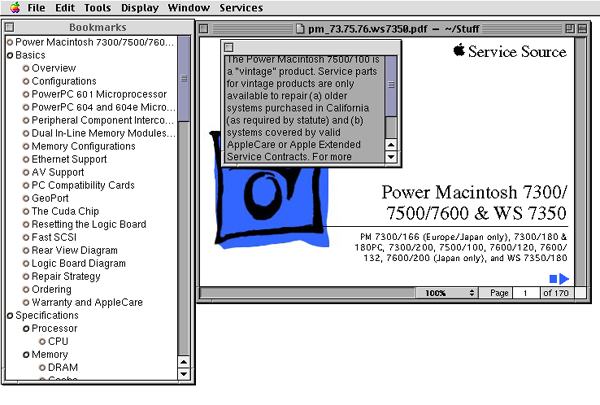Open The Cuda Chip bookmark
Viewport: 600px width, 405px height.
click(x=65, y=211)
